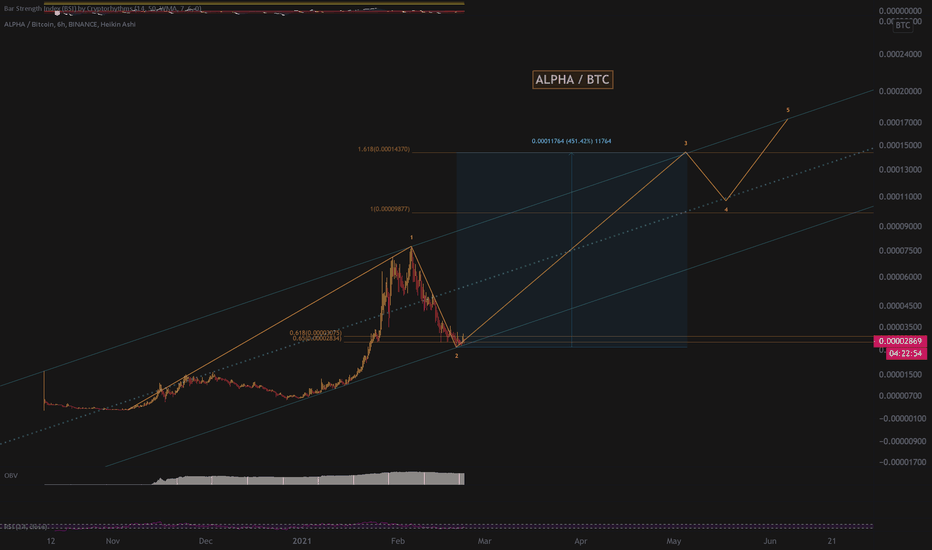
Task: Select the RSI indicator label at bottom
Action: [x=25, y=527]
